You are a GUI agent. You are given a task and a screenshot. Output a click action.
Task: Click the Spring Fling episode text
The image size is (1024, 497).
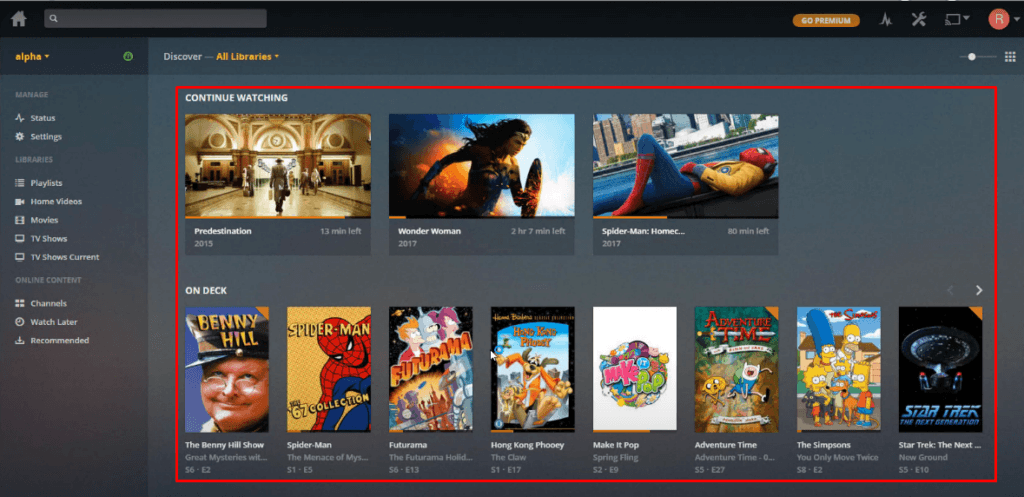(x=613, y=457)
